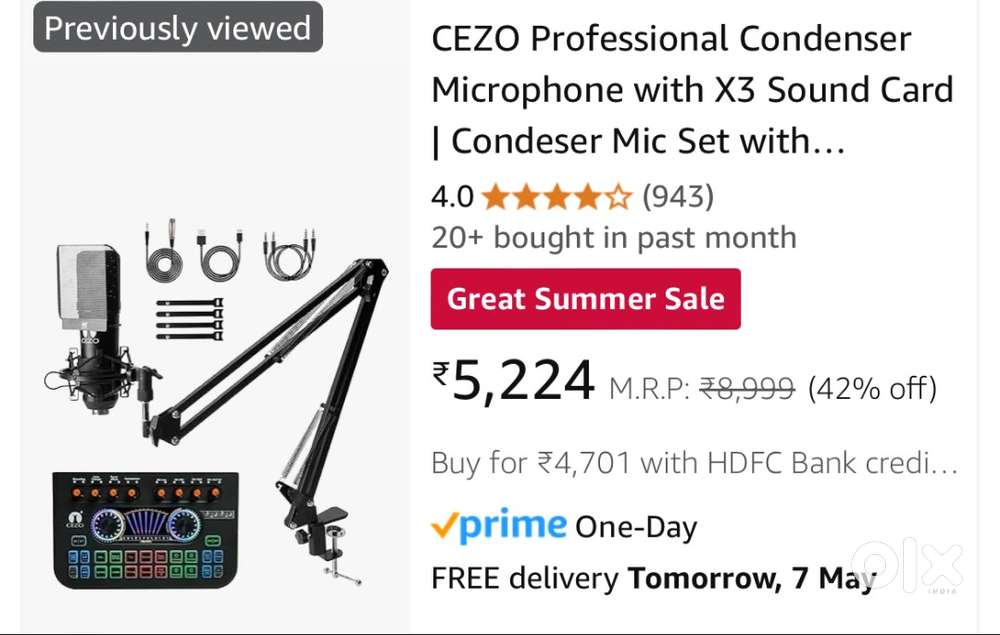Click the FREE delivery Tomorrow, 7 May text
The width and height of the screenshot is (1000, 635).
(x=653, y=578)
